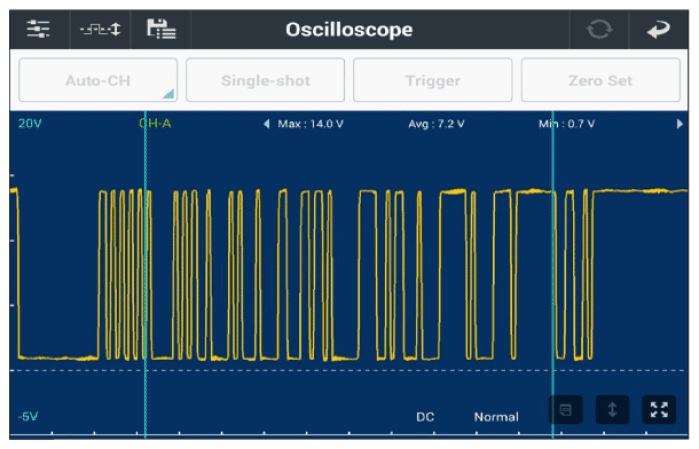Image resolution: width=699 pixels, height=449 pixels.
Task: Click the vertical scale arrow icon
Action: pos(611,409)
